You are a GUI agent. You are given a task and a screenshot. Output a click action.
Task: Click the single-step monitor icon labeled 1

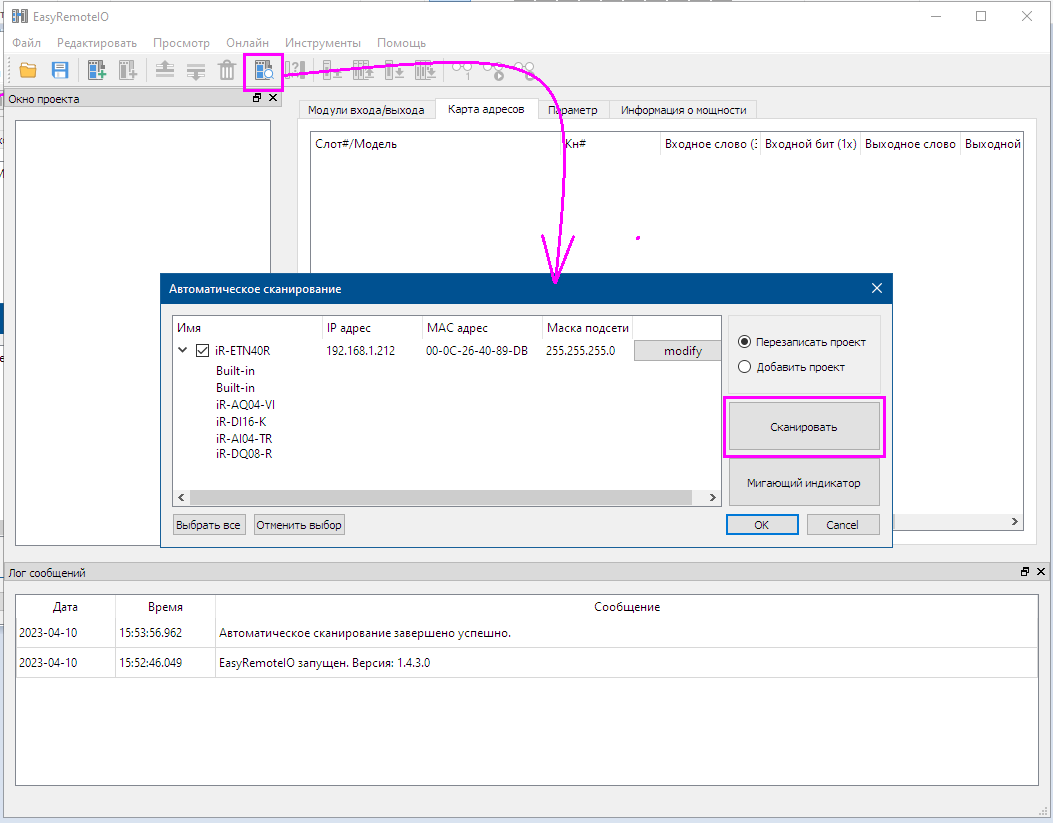(463, 70)
